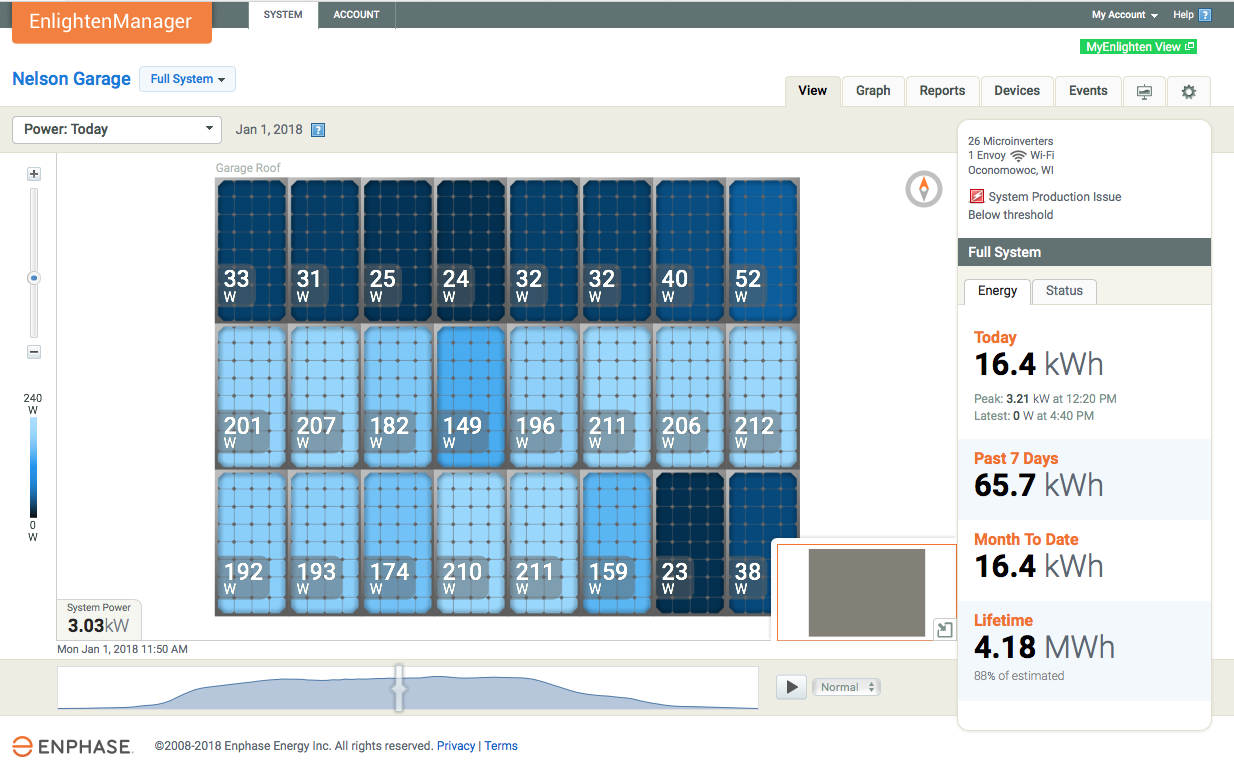Collapse the minimap overview with arrow icon

pos(944,629)
